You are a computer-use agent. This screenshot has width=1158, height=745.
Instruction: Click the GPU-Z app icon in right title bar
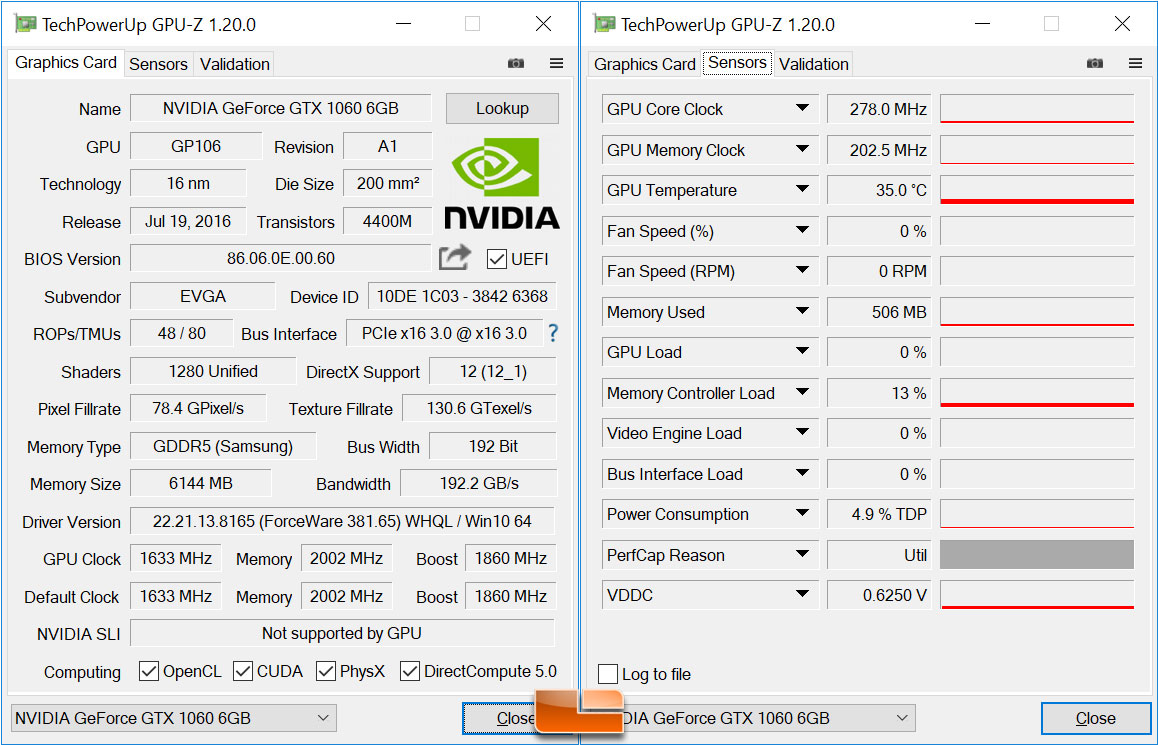click(x=604, y=24)
